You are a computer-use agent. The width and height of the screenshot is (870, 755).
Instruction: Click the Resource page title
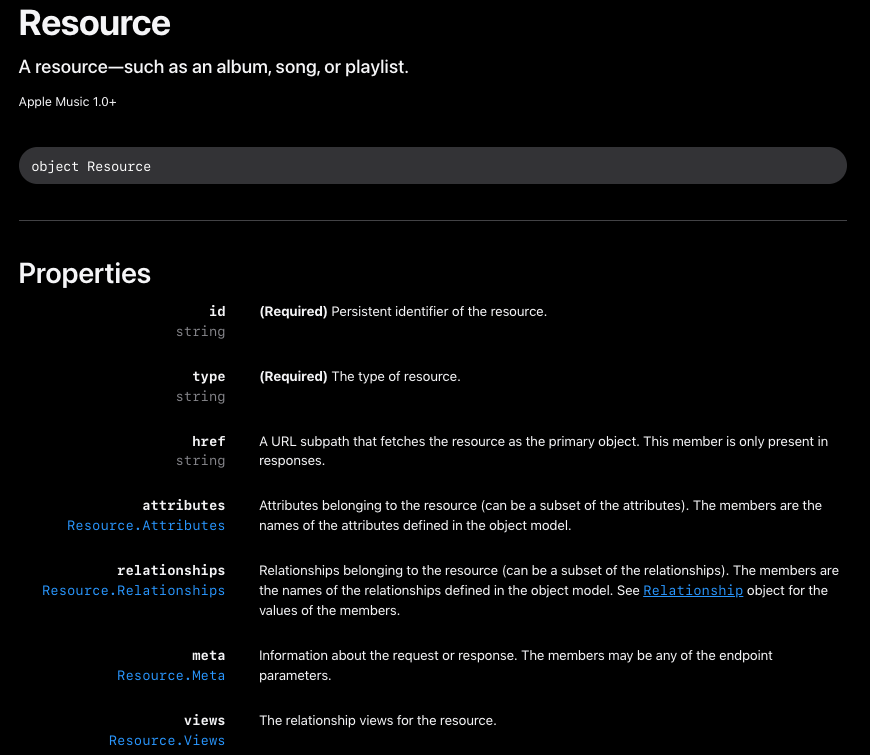(95, 23)
